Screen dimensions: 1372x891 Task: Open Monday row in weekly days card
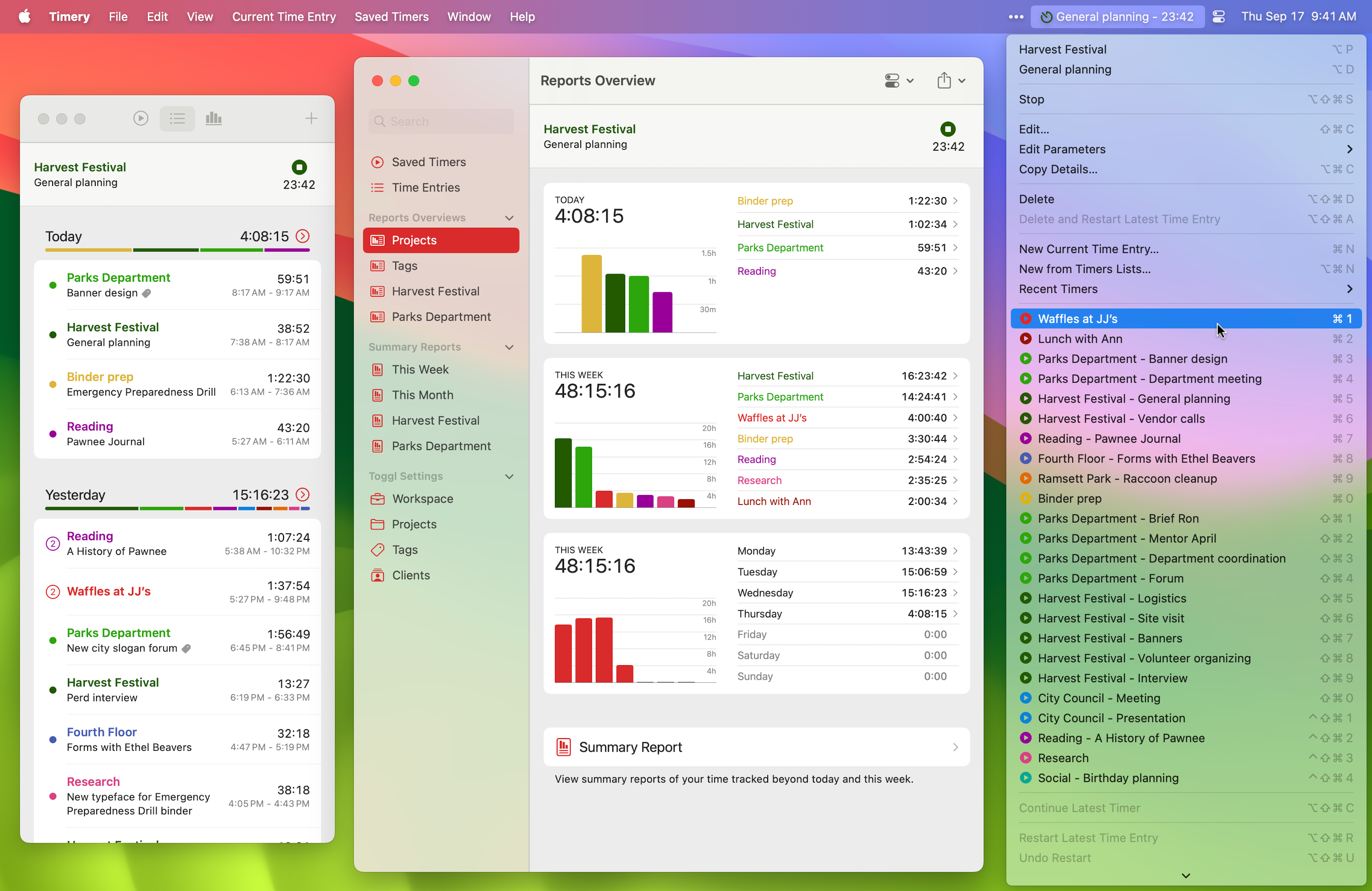click(x=848, y=551)
